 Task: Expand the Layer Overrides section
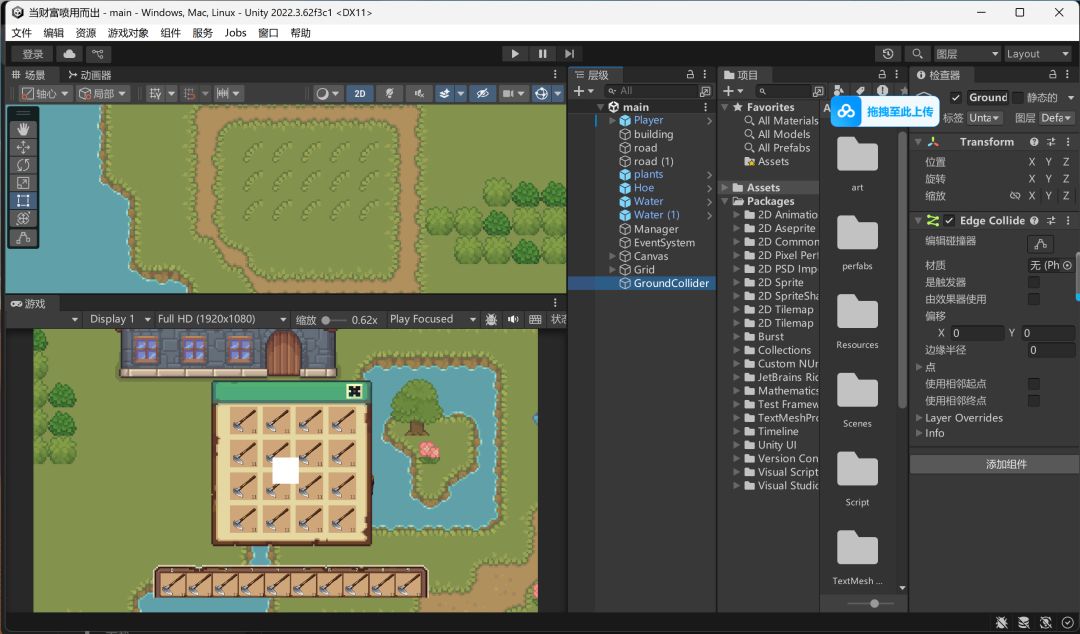[x=919, y=418]
